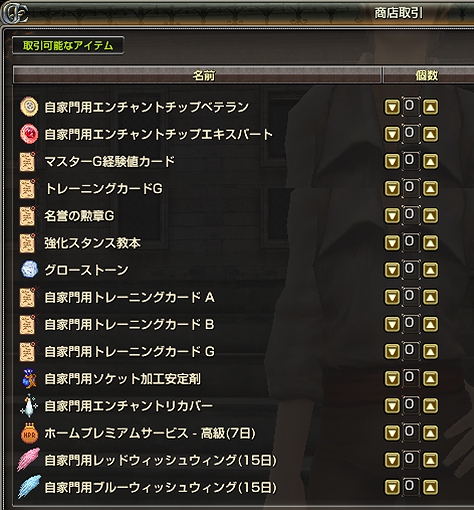The height and width of the screenshot is (510, 474).
Task: Increase quantity of トレーニングカードG
Action: pos(430,189)
